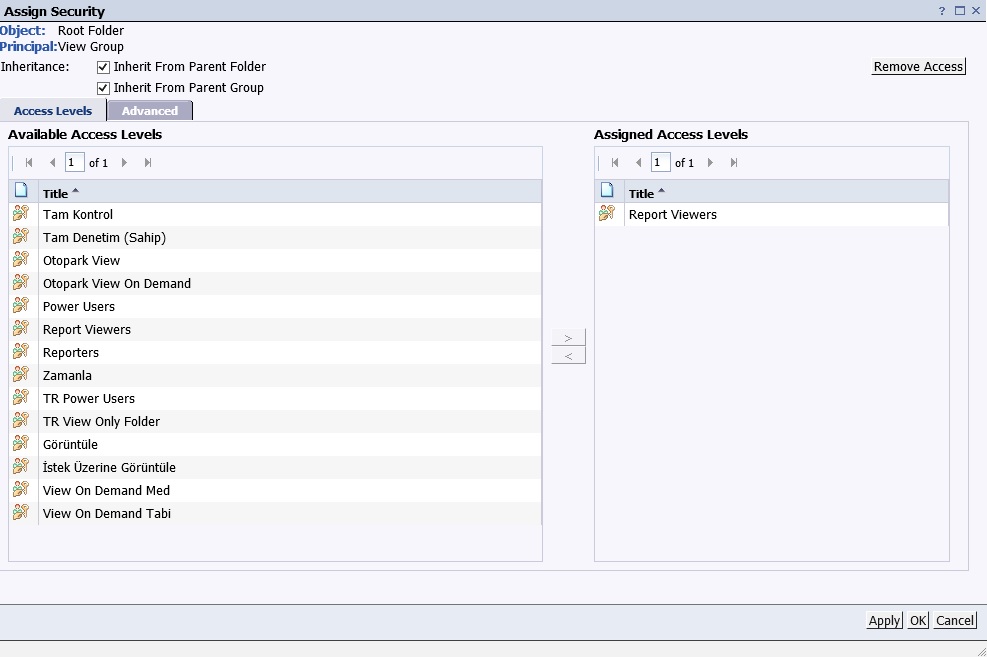The height and width of the screenshot is (657, 987).
Task: Click the Apply button
Action: (x=884, y=620)
